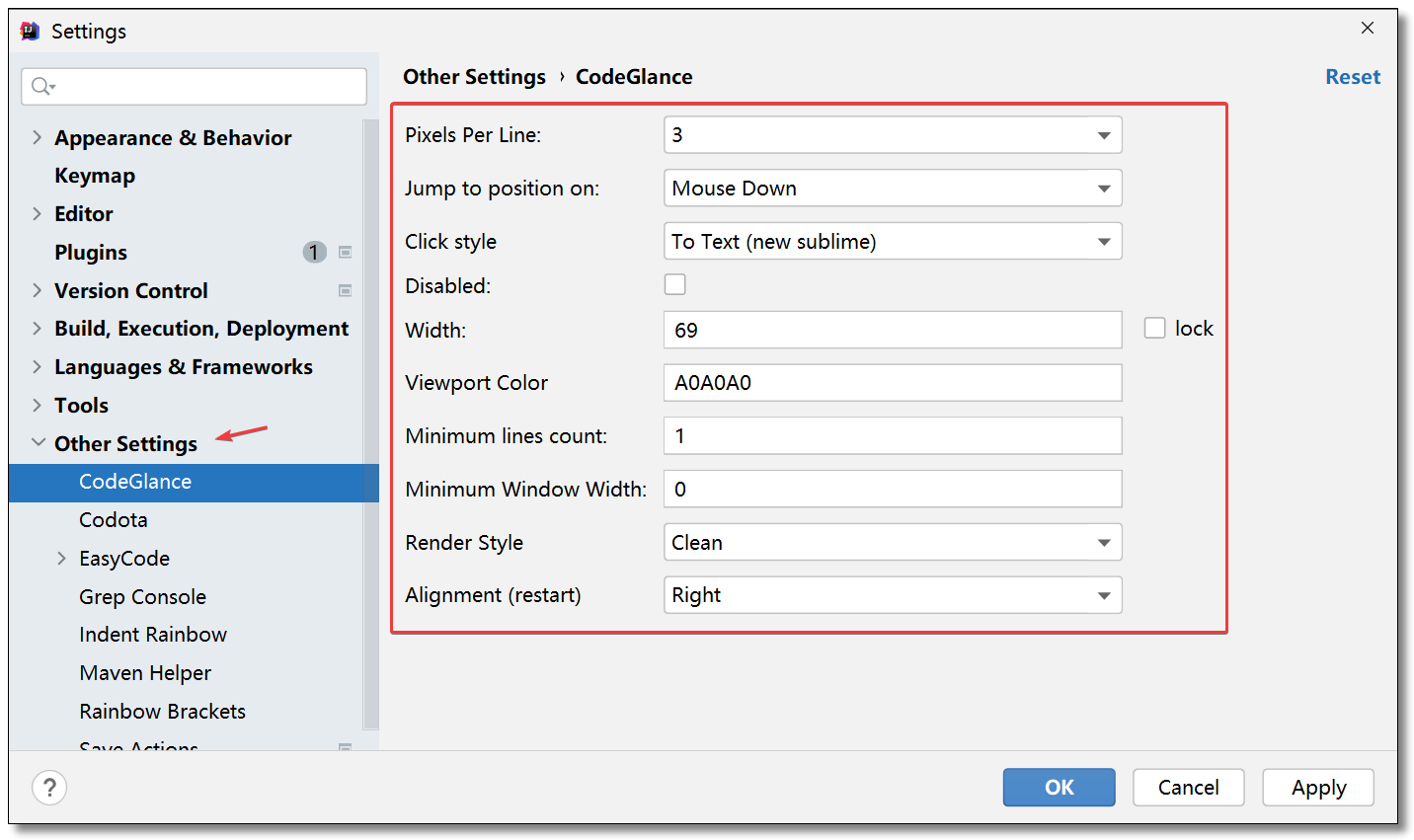Click the OK button
The height and width of the screenshot is (840, 1414).
coord(1060,788)
